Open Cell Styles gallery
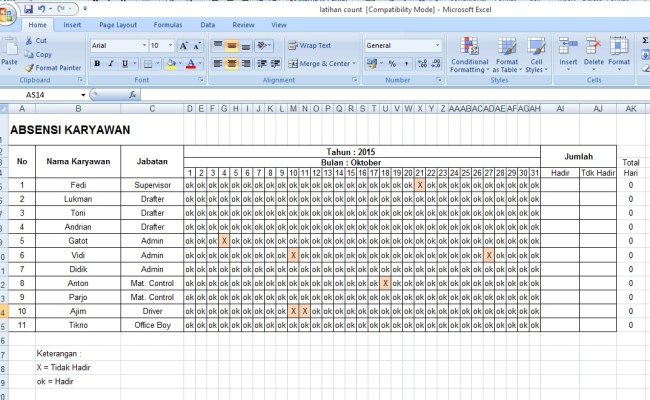Image resolution: width=650 pixels, height=400 pixels. (x=536, y=55)
